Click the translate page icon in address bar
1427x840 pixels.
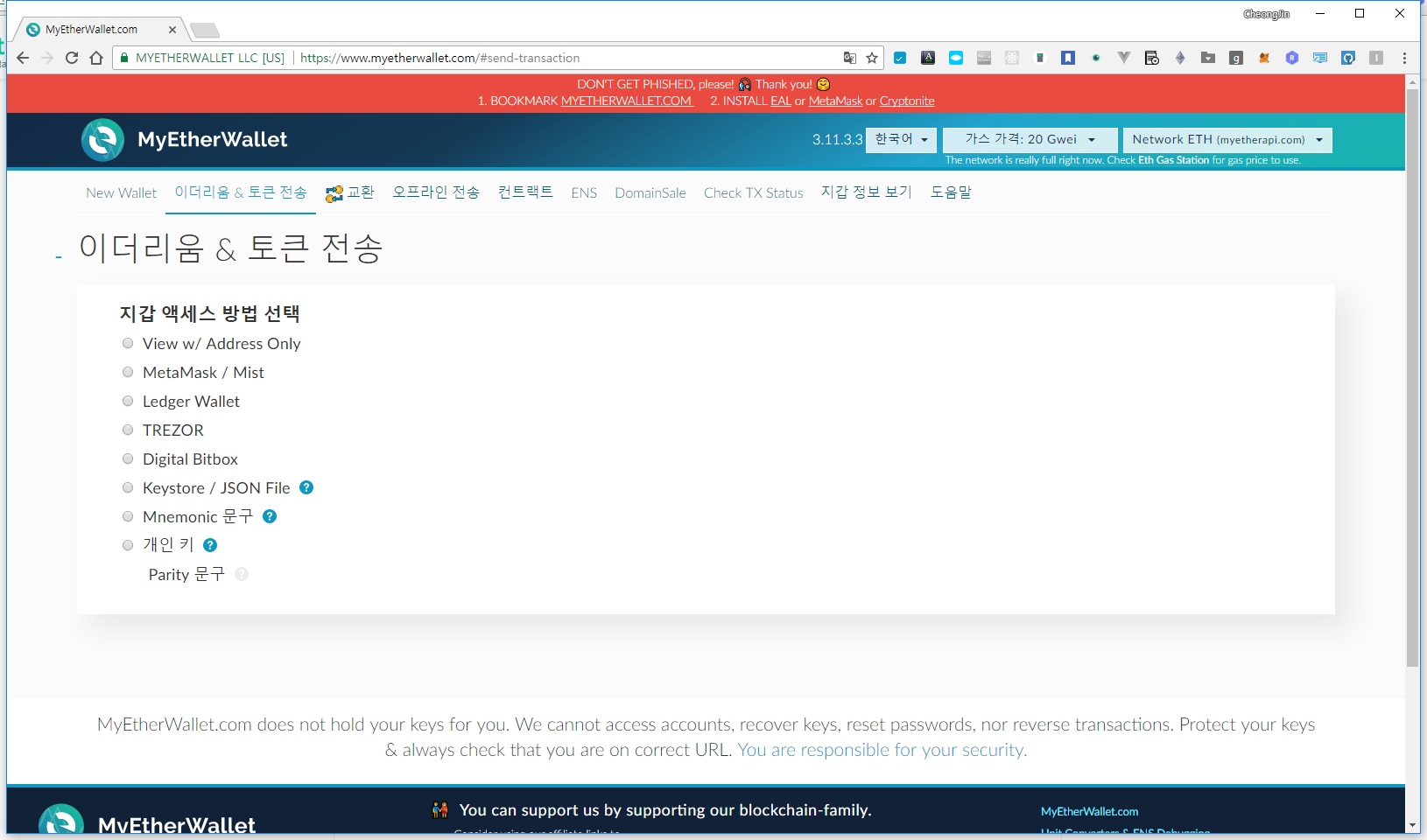(849, 58)
